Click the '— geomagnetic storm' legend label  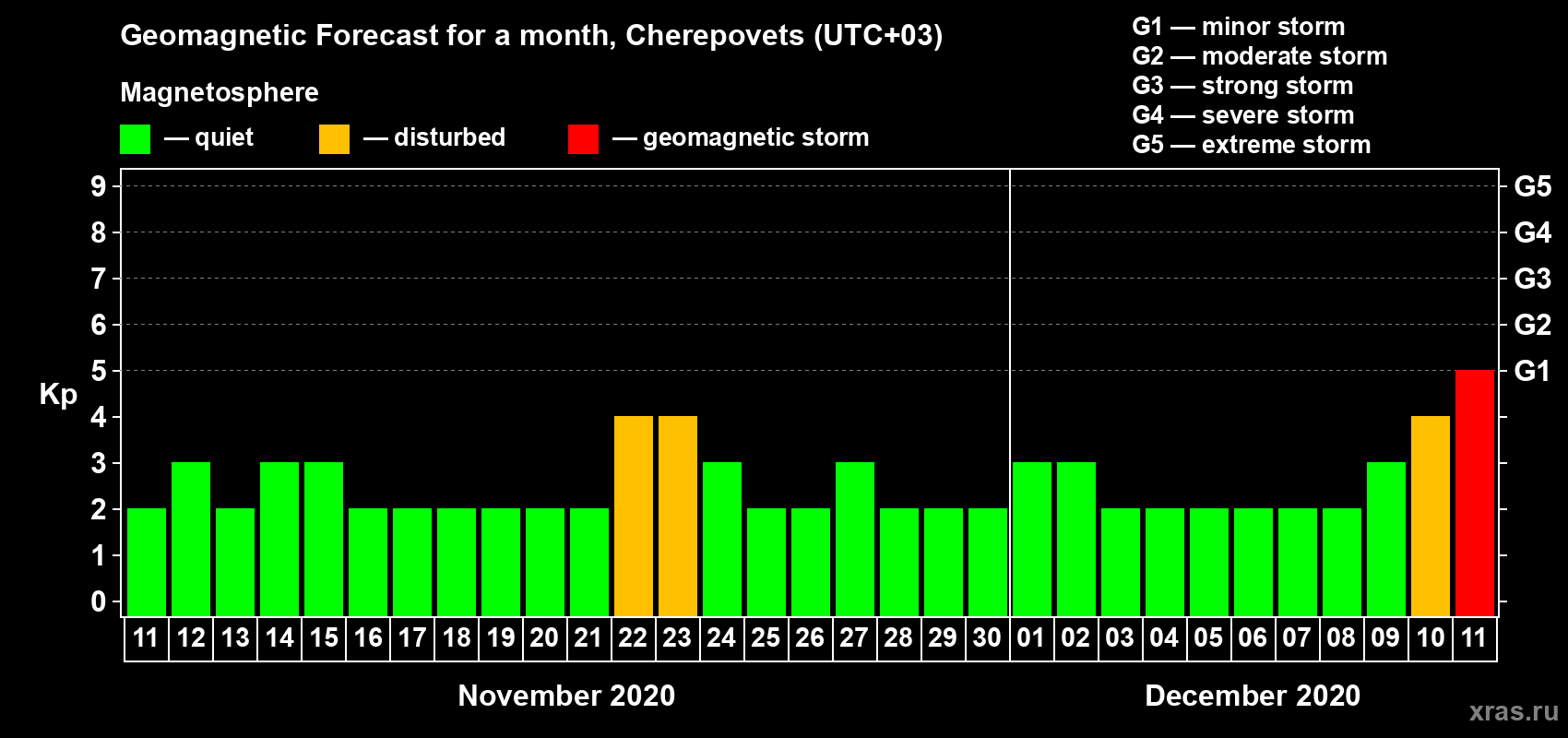(x=741, y=137)
